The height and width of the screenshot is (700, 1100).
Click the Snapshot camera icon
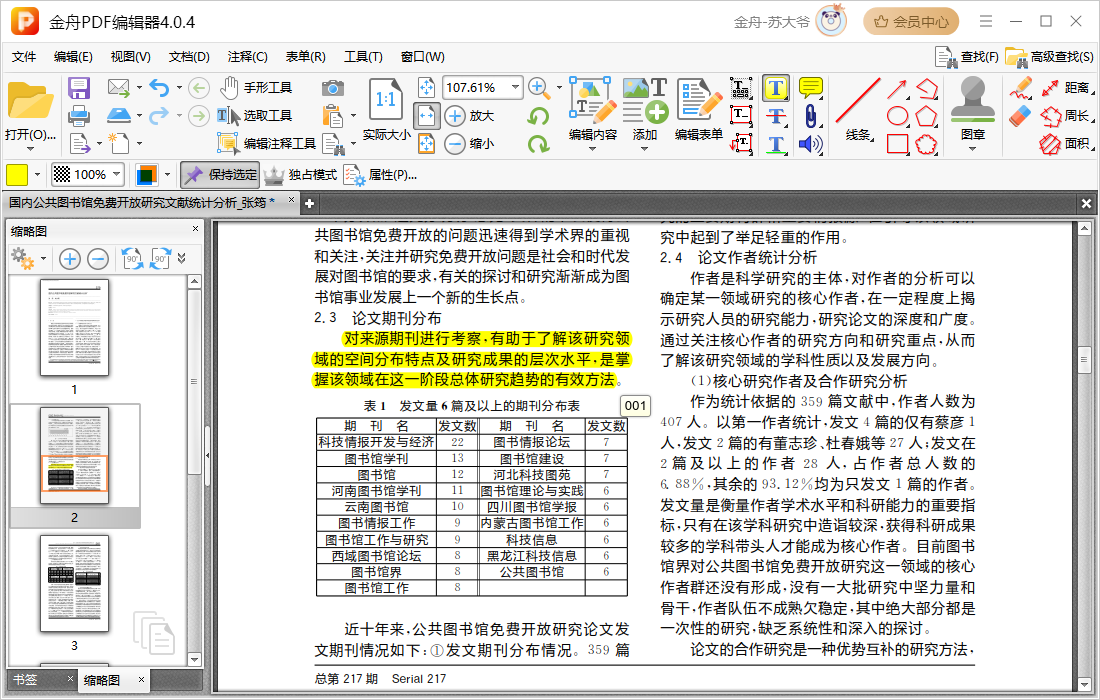click(333, 88)
